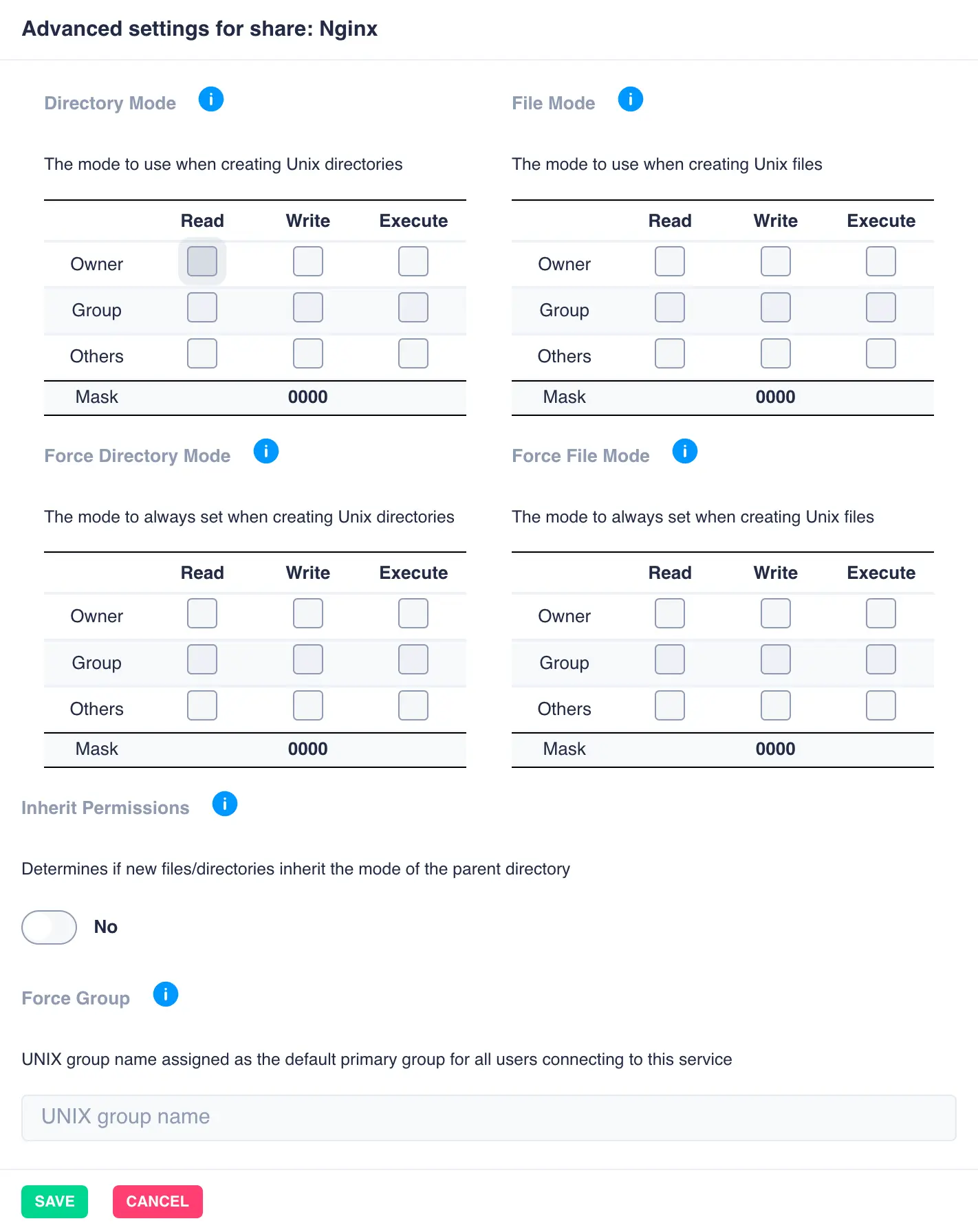Enable Inherit Permissions toggle
The width and height of the screenshot is (978, 1232).
49,927
